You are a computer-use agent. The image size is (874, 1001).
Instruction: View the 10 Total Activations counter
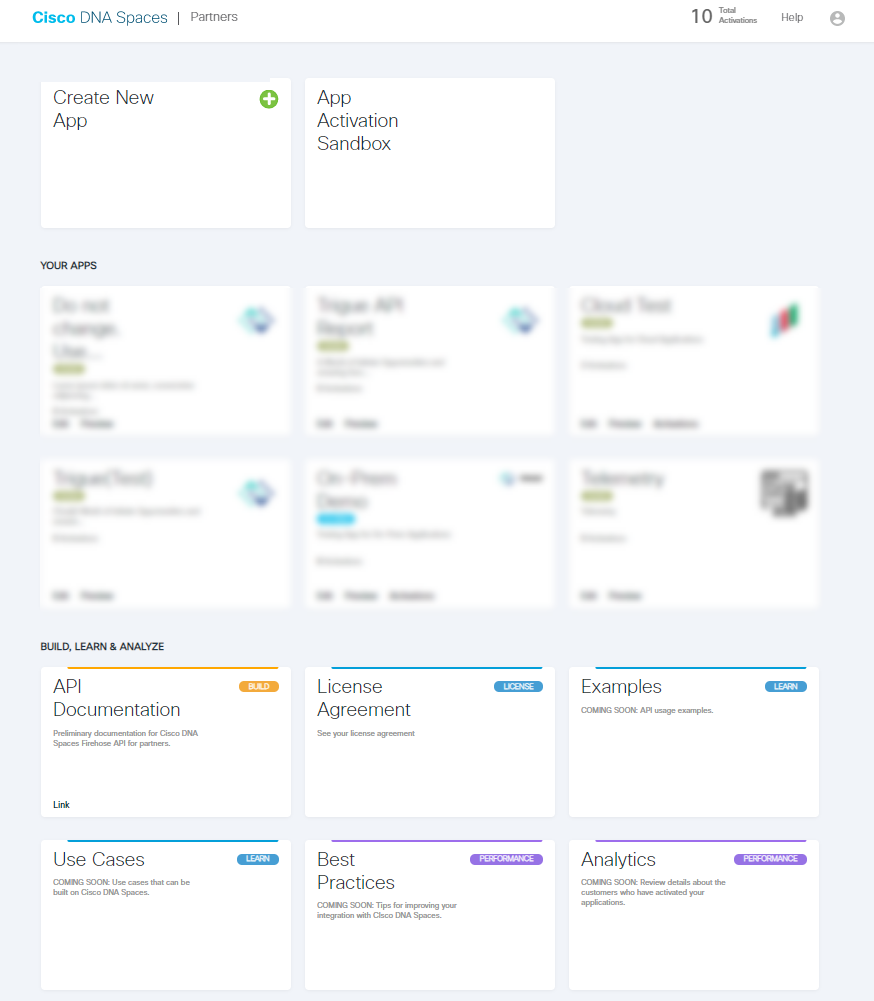point(724,16)
